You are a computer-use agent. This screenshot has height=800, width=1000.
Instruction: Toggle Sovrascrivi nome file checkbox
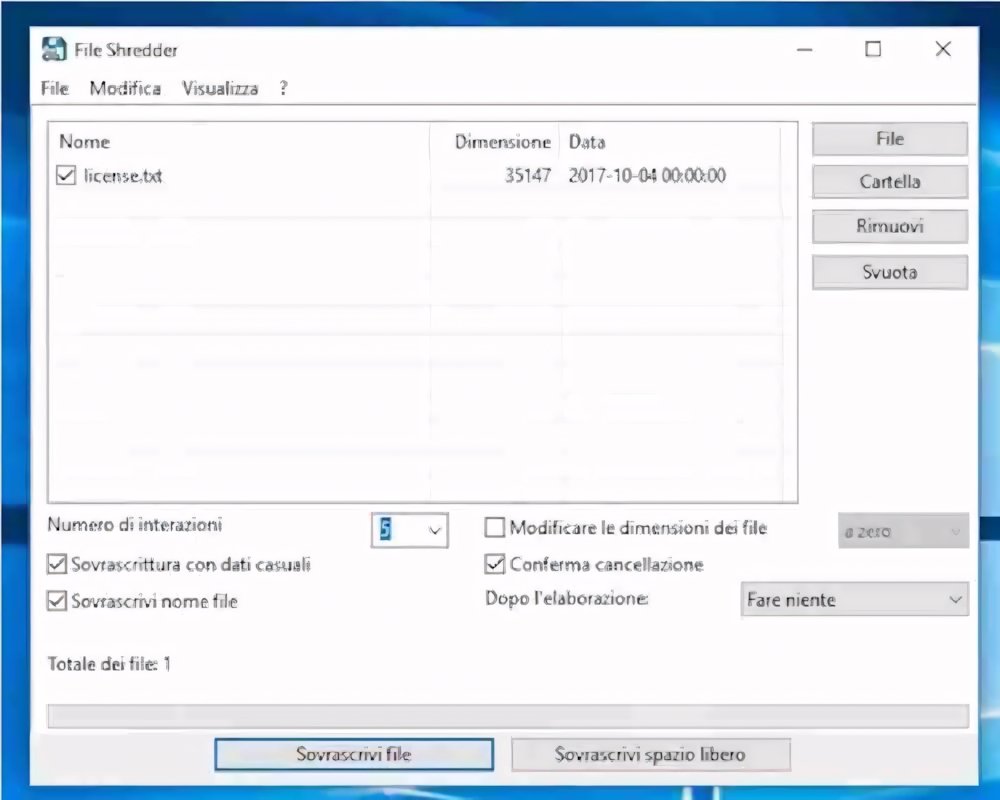tap(57, 601)
